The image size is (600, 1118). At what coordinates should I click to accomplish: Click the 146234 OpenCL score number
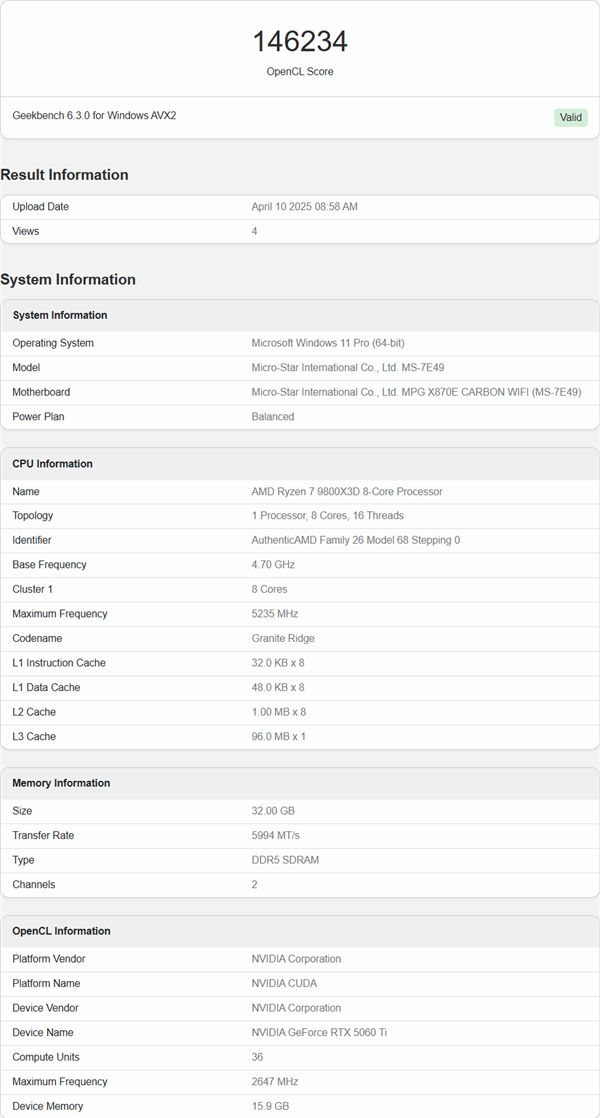click(x=299, y=41)
